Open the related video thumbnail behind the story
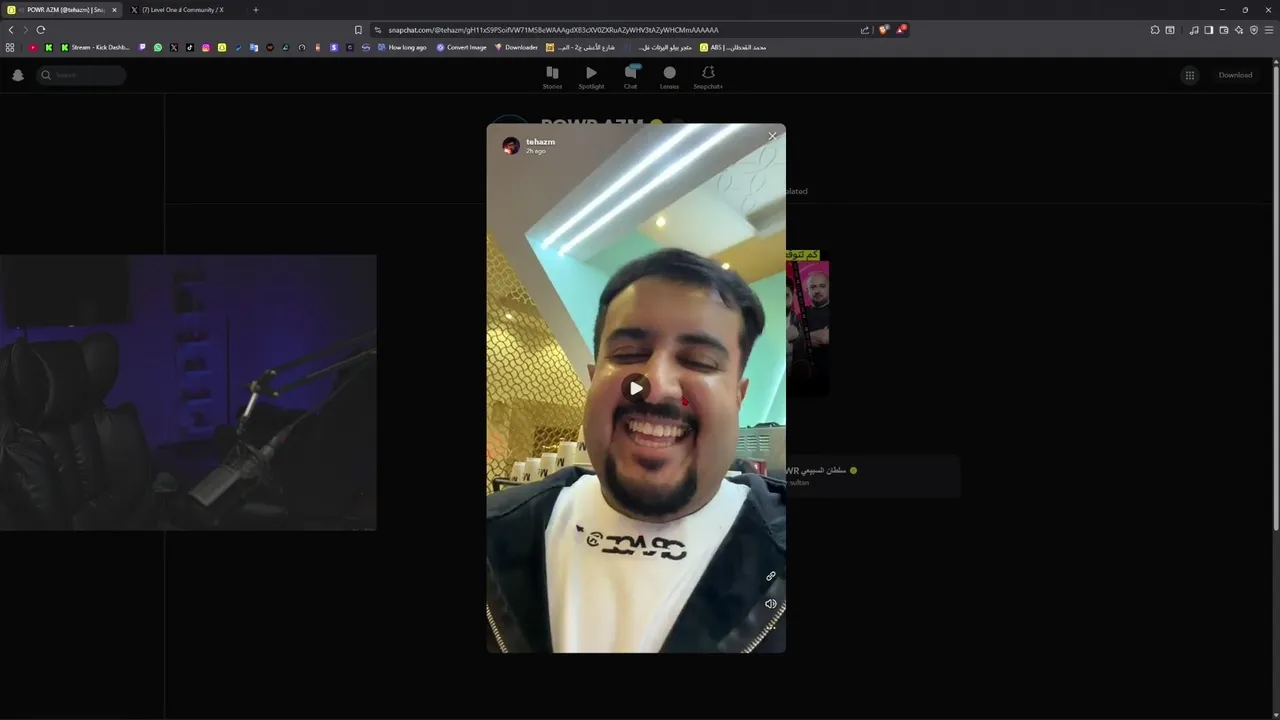 [x=808, y=322]
